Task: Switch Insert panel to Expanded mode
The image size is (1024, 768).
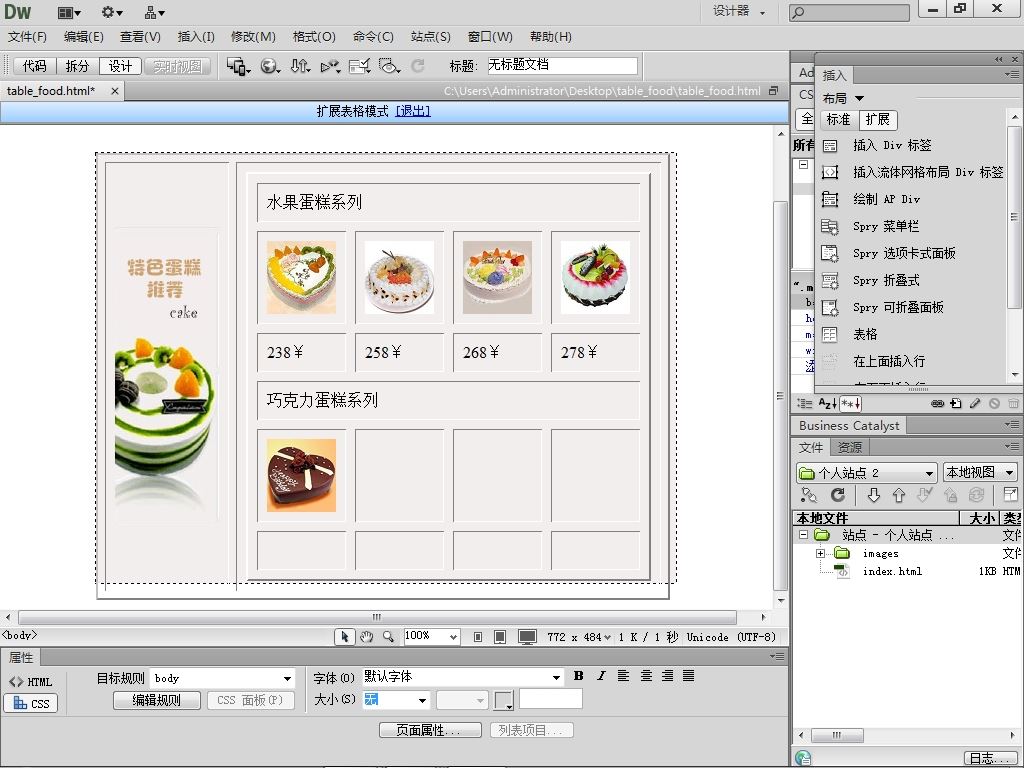Action: point(878,120)
